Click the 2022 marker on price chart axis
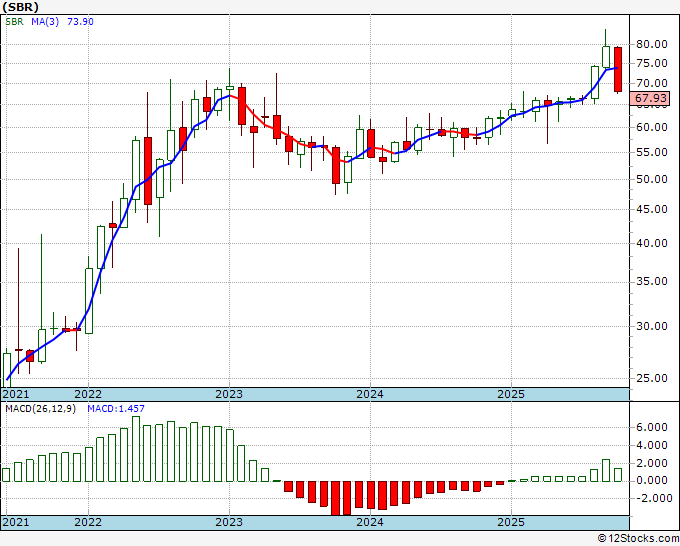680x546 pixels. pos(88,394)
